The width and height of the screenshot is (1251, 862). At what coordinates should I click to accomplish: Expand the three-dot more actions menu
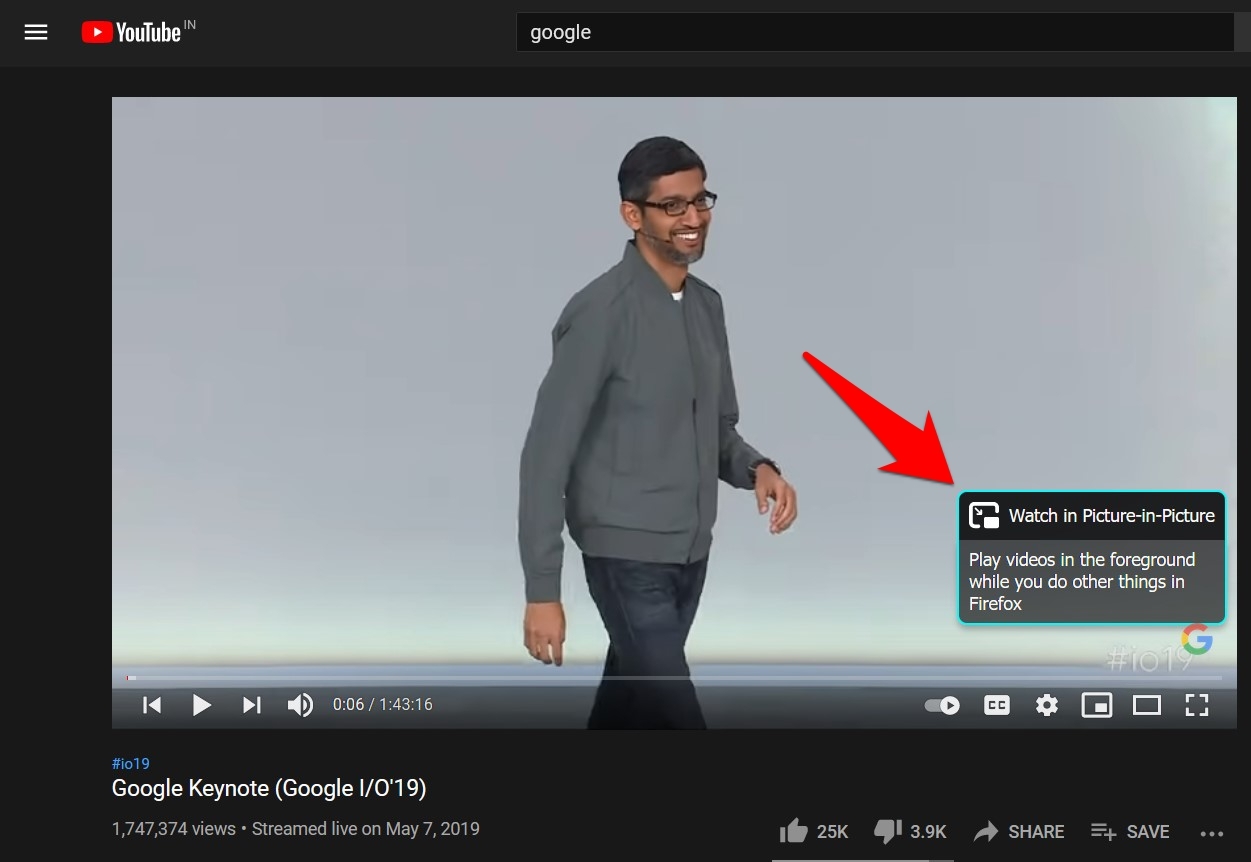pos(1212,833)
